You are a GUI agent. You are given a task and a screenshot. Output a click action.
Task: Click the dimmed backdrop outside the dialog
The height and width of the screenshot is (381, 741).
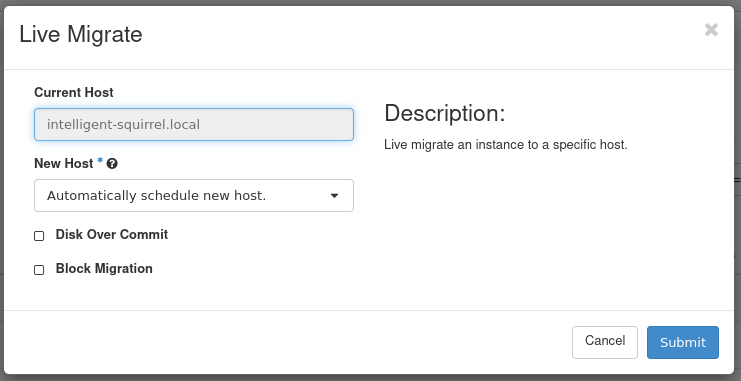click(x=738, y=189)
